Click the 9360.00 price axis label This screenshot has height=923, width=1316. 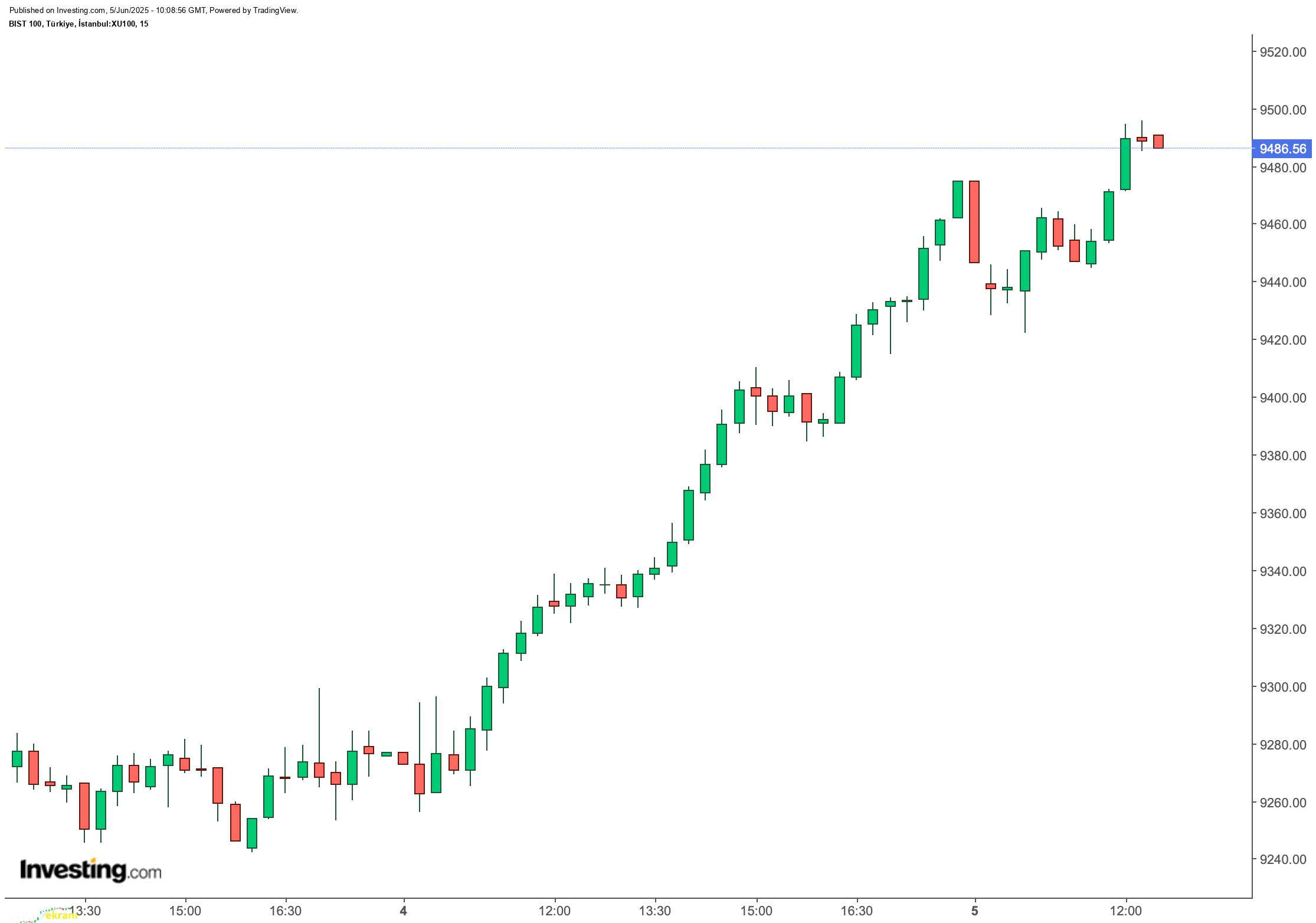(x=1282, y=513)
